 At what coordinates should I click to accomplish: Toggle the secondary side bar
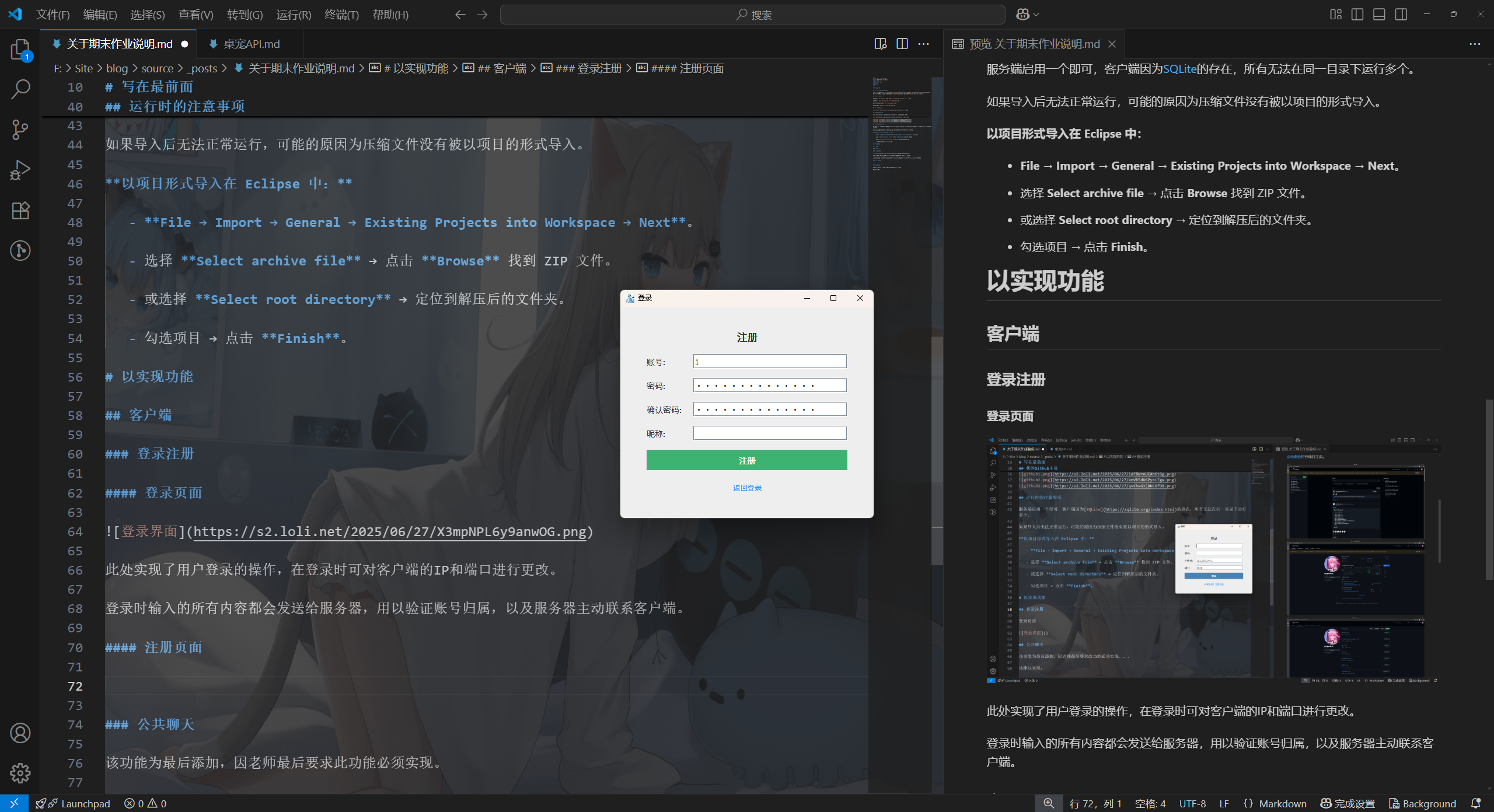point(1401,15)
